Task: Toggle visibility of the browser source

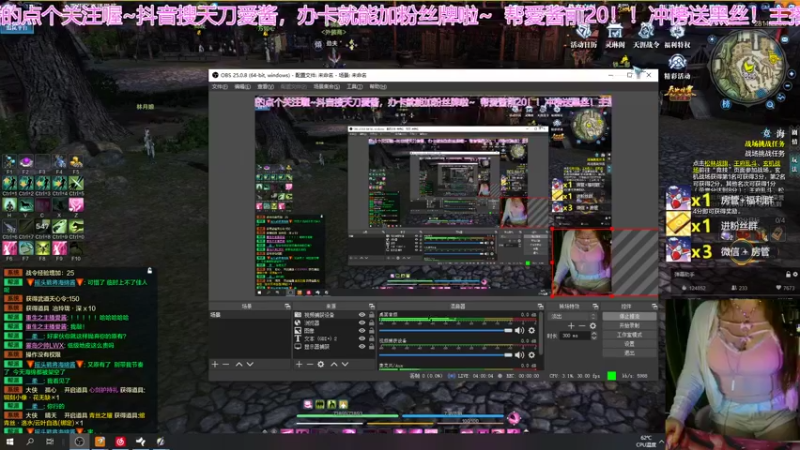Action: pos(362,323)
